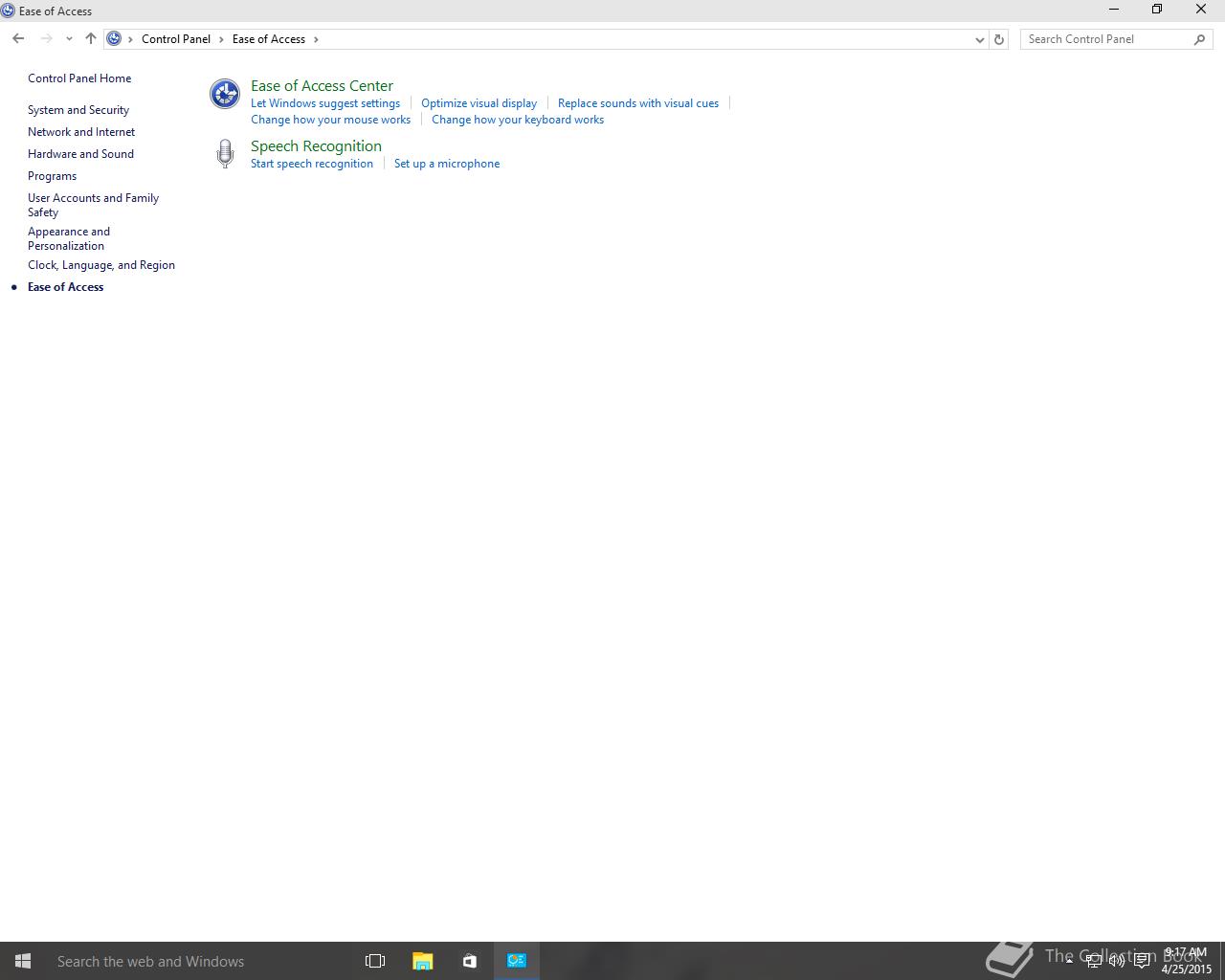Click the Speech Recognition microphone icon

click(x=225, y=154)
